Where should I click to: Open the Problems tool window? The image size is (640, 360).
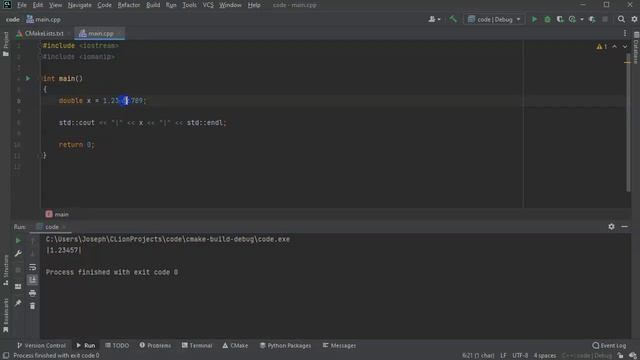[x=155, y=346]
